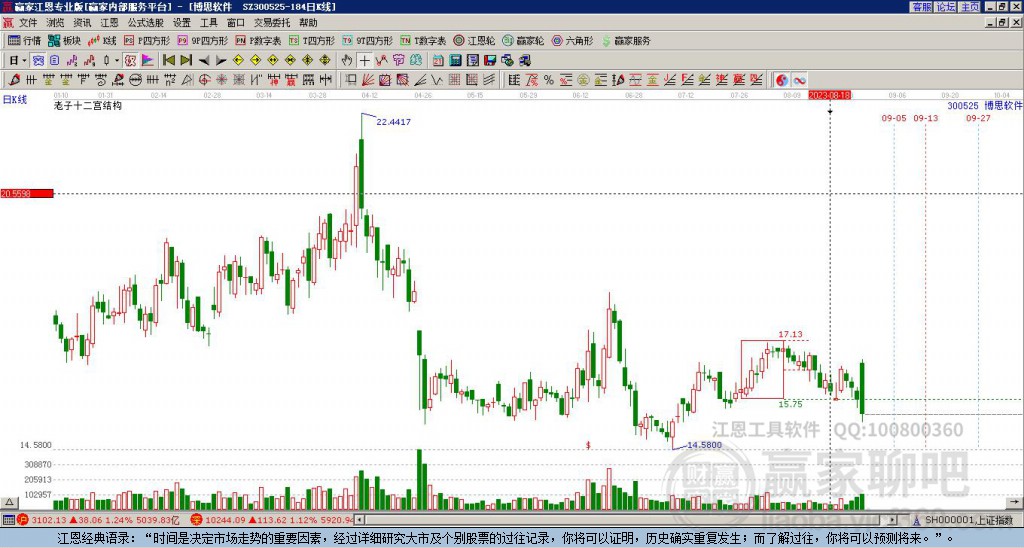Viewport: 1024px width, 548px height.
Task: Open the 9P四方形 tool
Action: point(202,40)
